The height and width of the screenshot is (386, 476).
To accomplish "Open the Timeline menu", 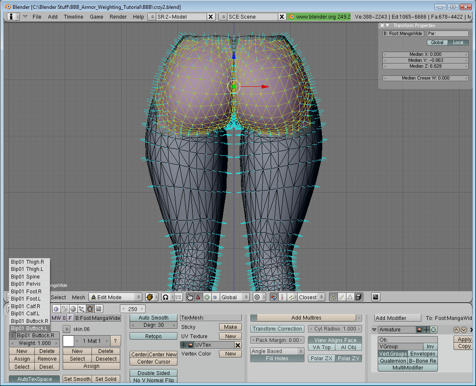I will (74, 17).
